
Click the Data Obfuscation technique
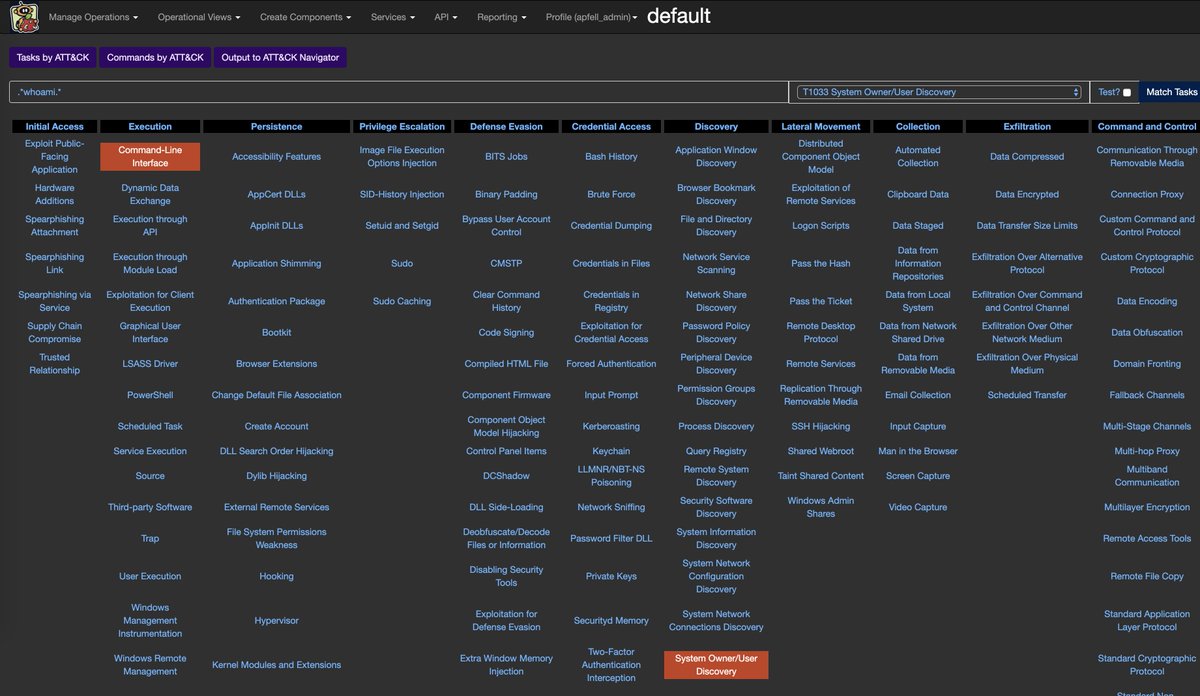click(1147, 333)
